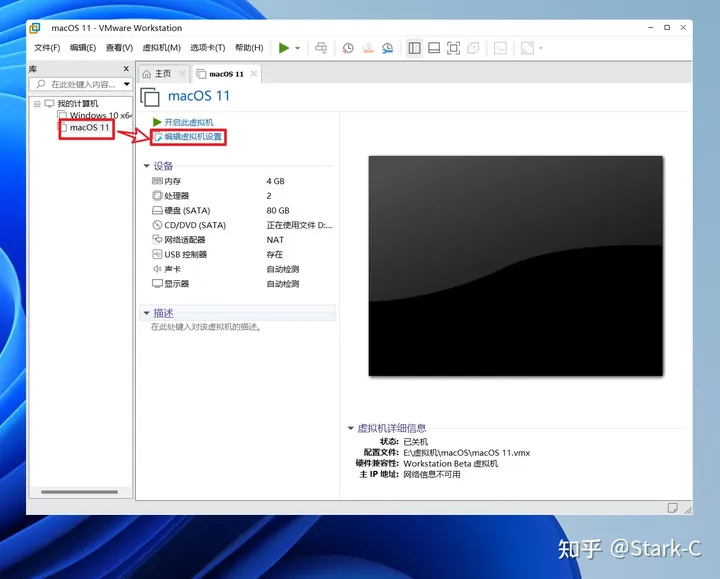Image resolution: width=720 pixels, height=579 pixels.
Task: Collapse the 我的计算机 tree node
Action: coord(37,104)
